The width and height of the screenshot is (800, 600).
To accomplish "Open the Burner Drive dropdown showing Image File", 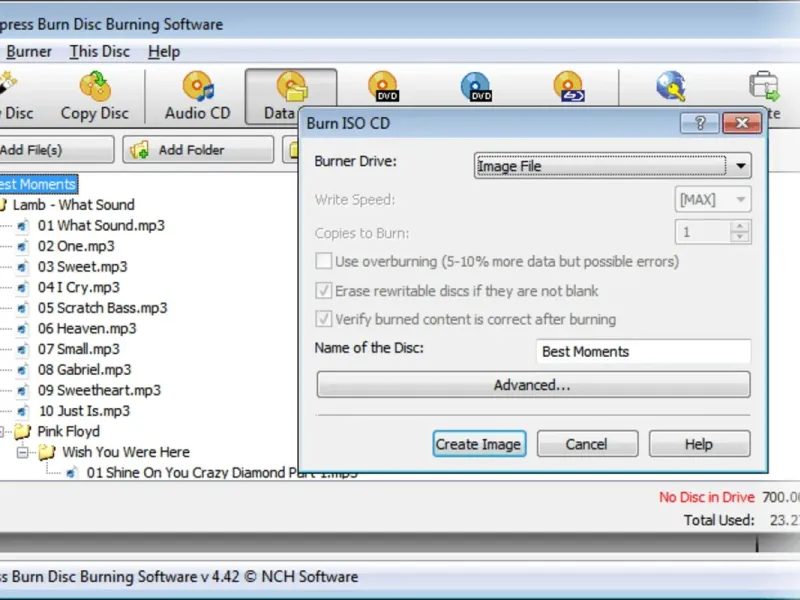I will (x=612, y=166).
